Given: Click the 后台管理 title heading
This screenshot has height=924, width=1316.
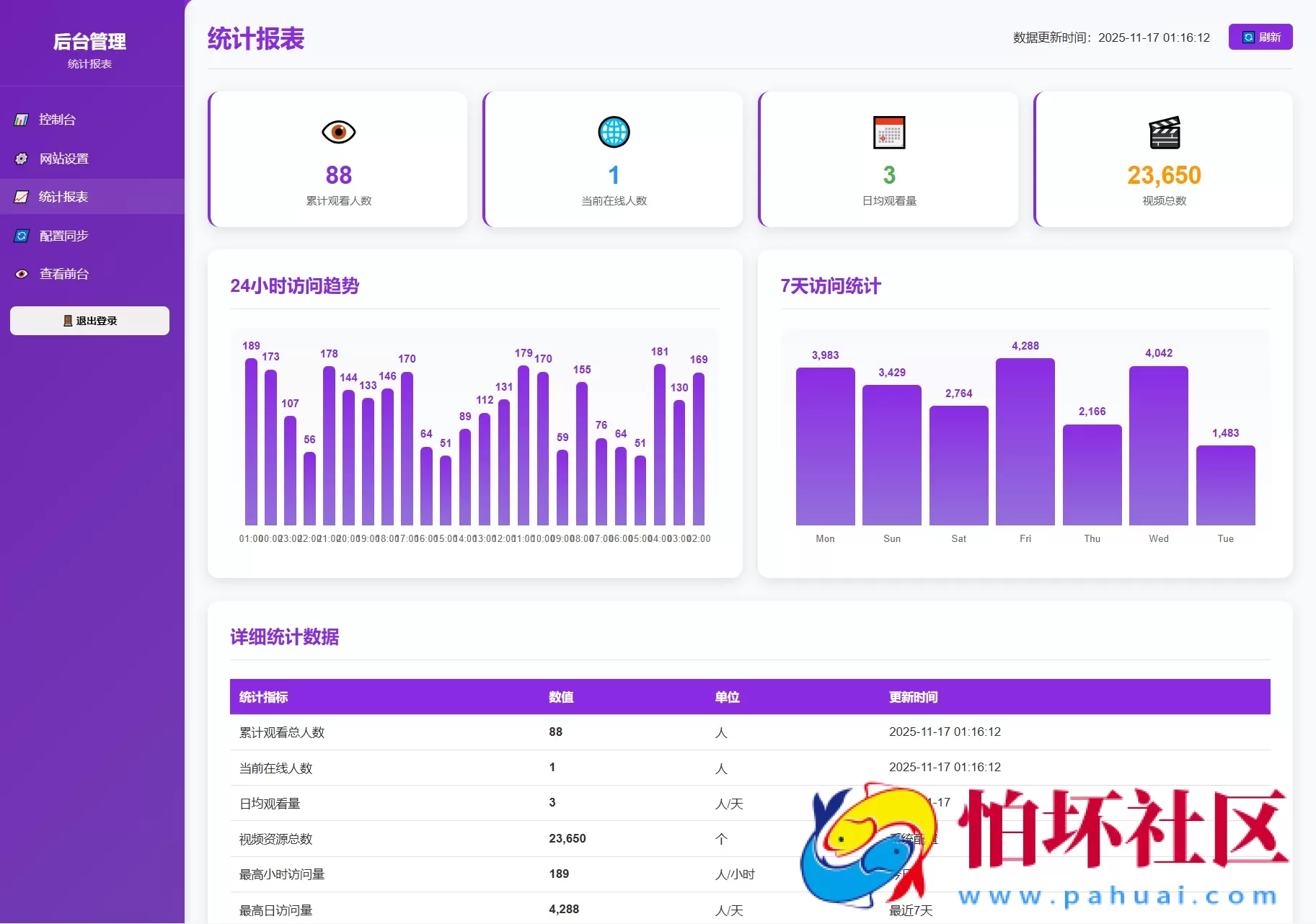Looking at the screenshot, I should pyautogui.click(x=90, y=41).
